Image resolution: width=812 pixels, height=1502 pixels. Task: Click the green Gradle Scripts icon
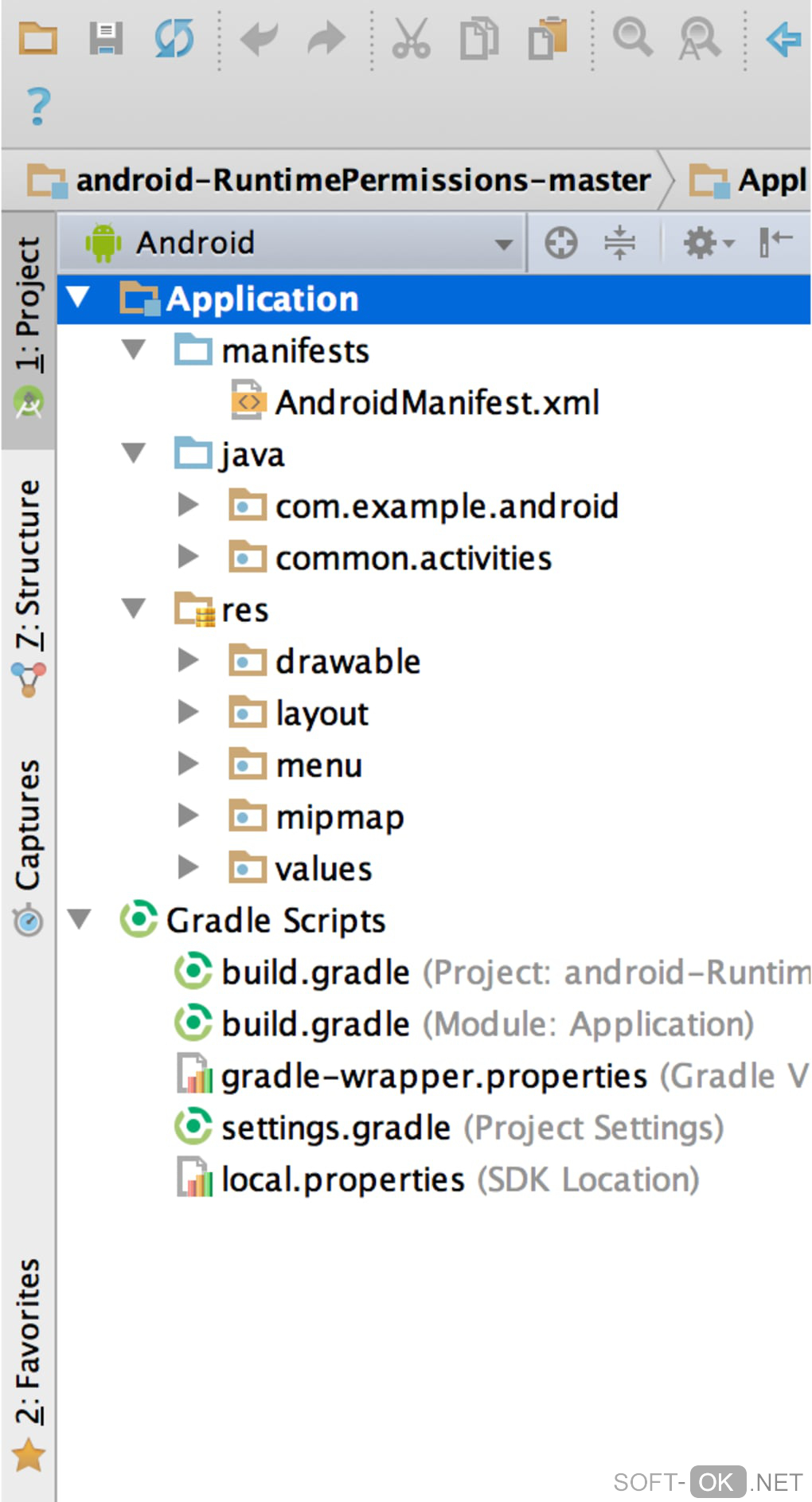139,919
